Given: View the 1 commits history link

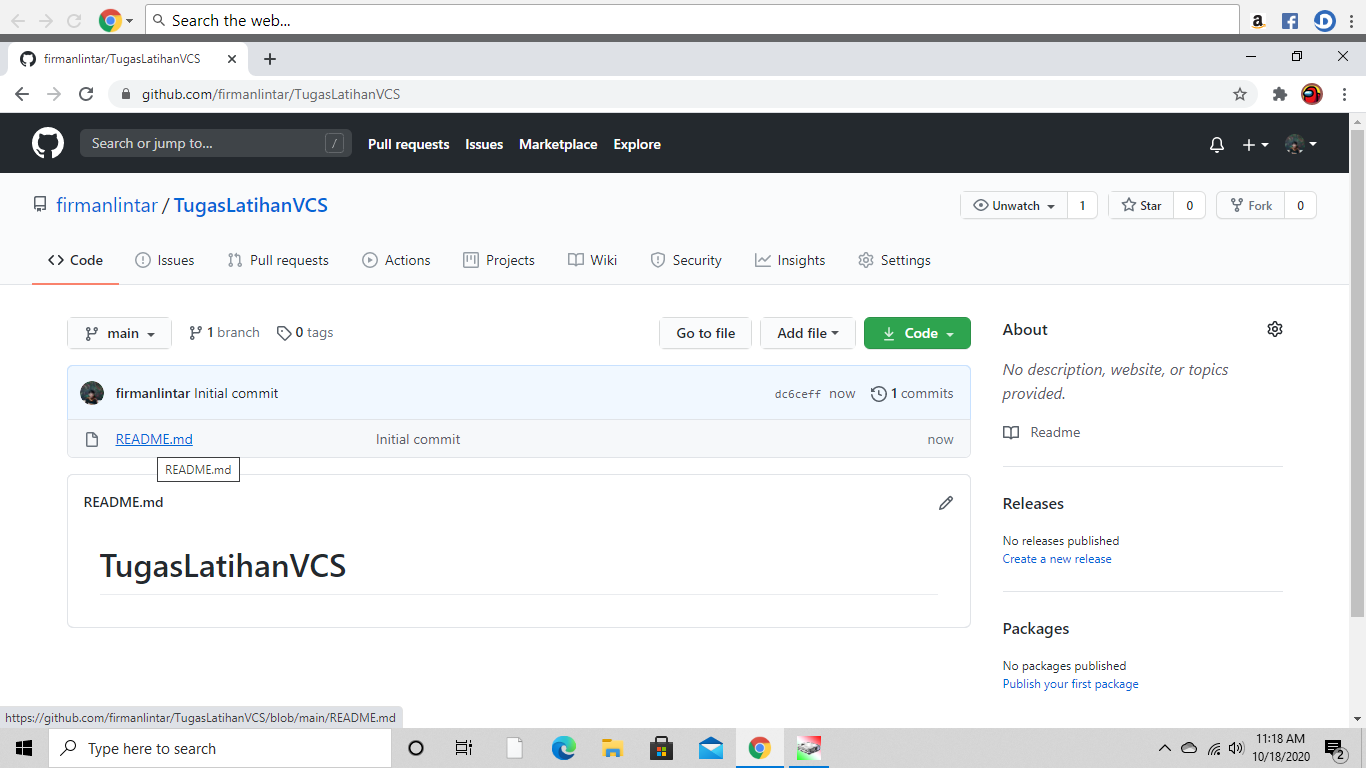Looking at the screenshot, I should [912, 393].
